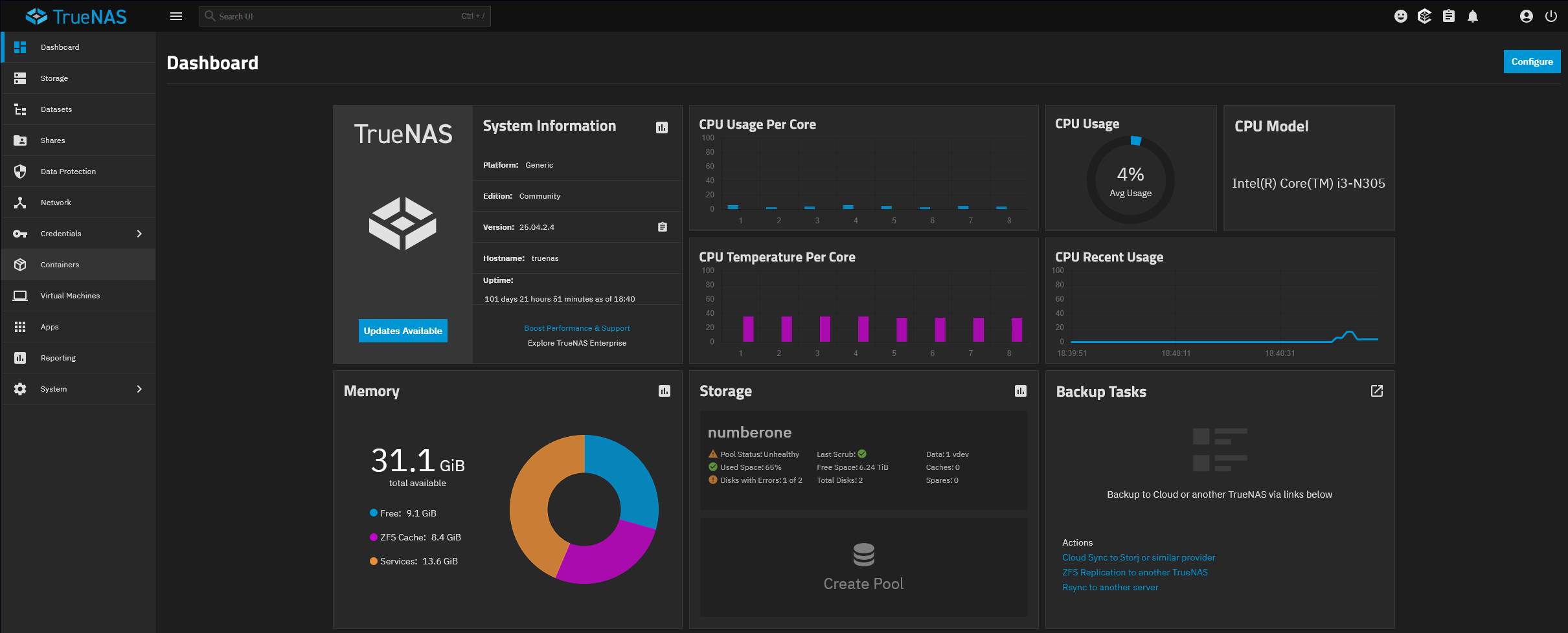This screenshot has width=1568, height=633.
Task: Click the Configure dashboard button
Action: (x=1532, y=61)
